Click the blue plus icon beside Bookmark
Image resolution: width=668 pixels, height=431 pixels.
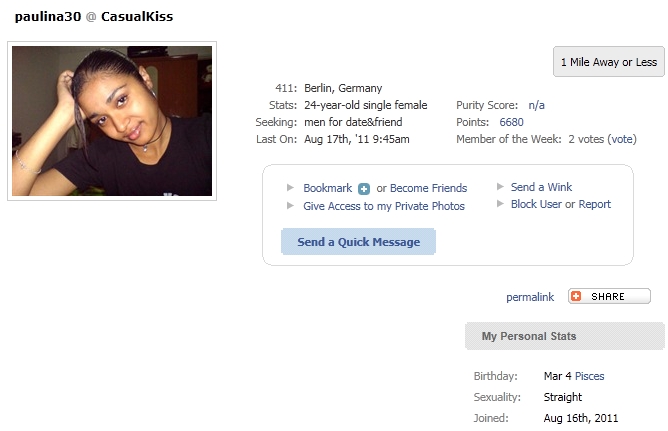click(364, 189)
